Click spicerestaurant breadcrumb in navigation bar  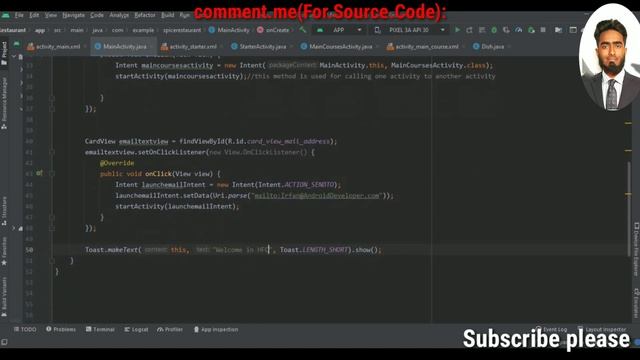coord(182,30)
